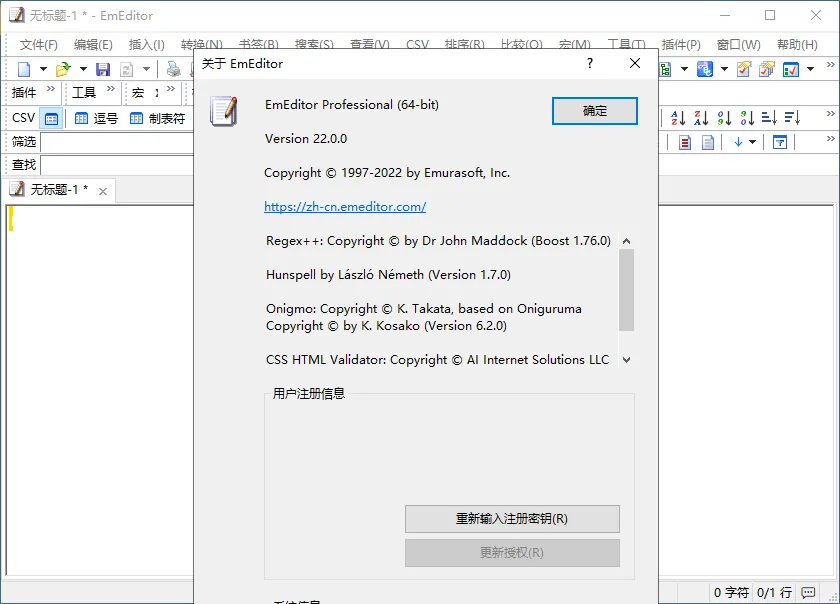
Task: Click the blue down-arrow navigation icon
Action: tap(738, 142)
